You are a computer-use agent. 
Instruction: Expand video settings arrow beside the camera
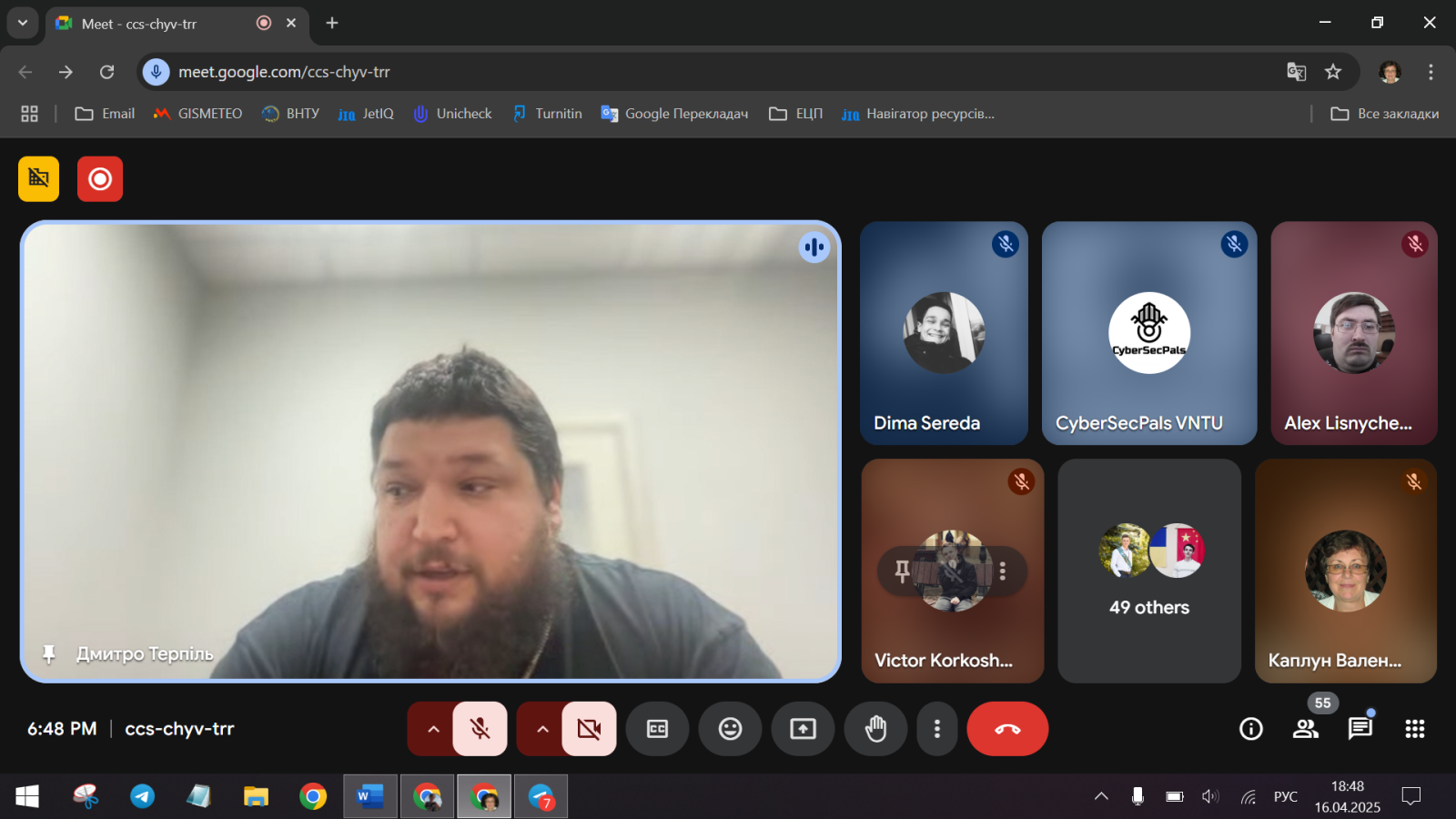point(542,729)
